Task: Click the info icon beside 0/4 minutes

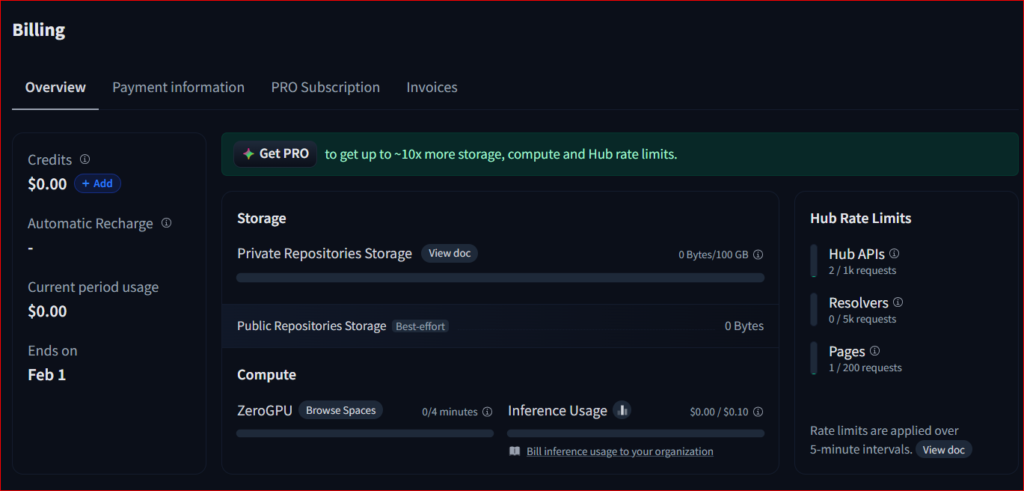Action: click(487, 412)
